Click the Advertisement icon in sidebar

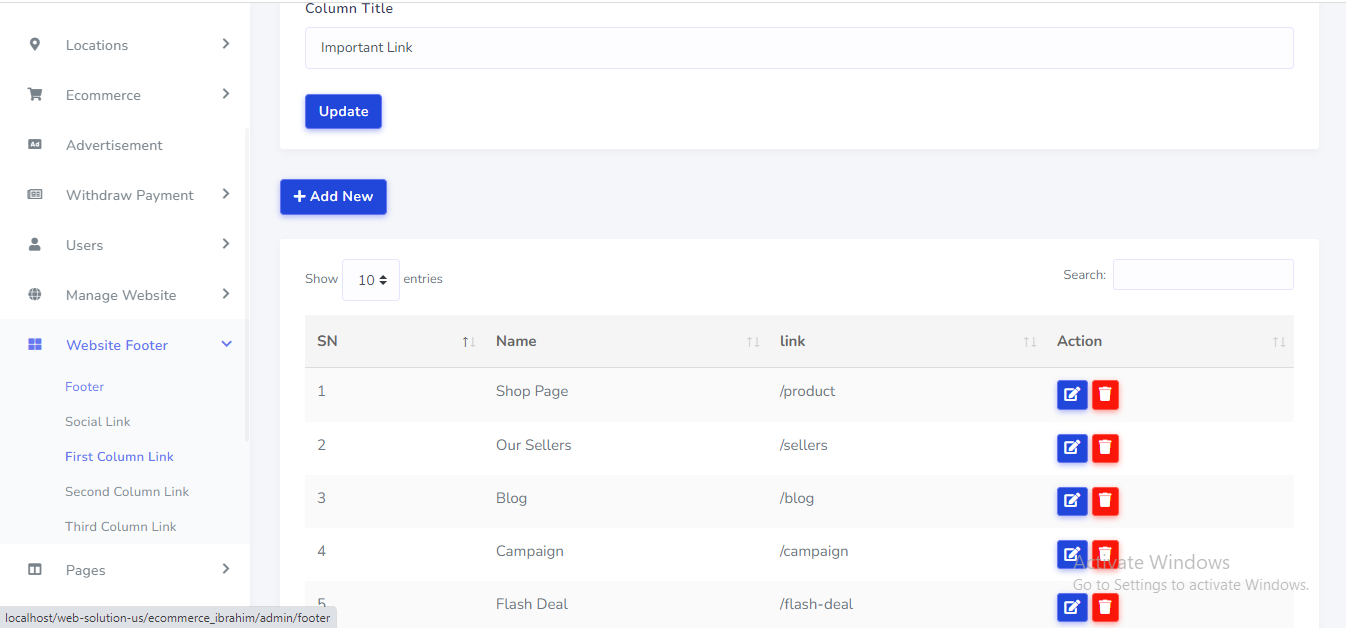tap(35, 145)
